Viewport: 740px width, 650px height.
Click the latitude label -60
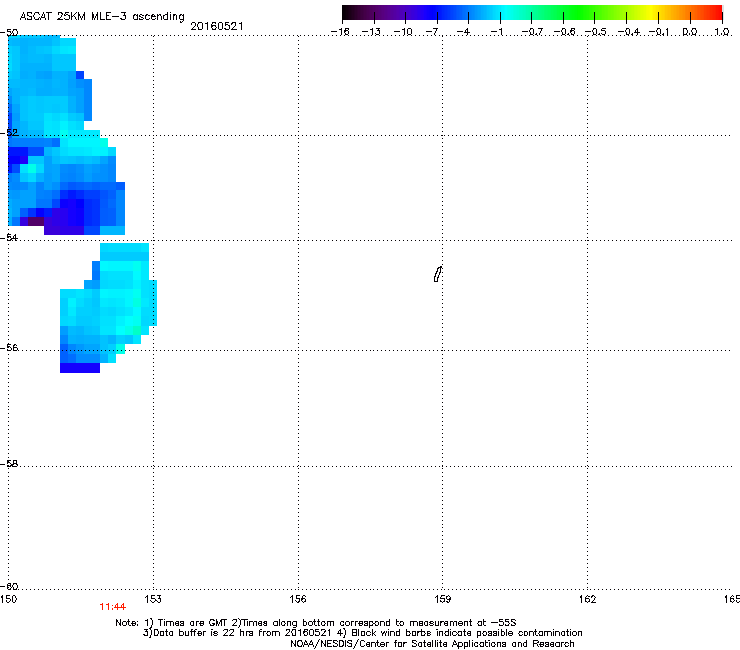(9, 586)
